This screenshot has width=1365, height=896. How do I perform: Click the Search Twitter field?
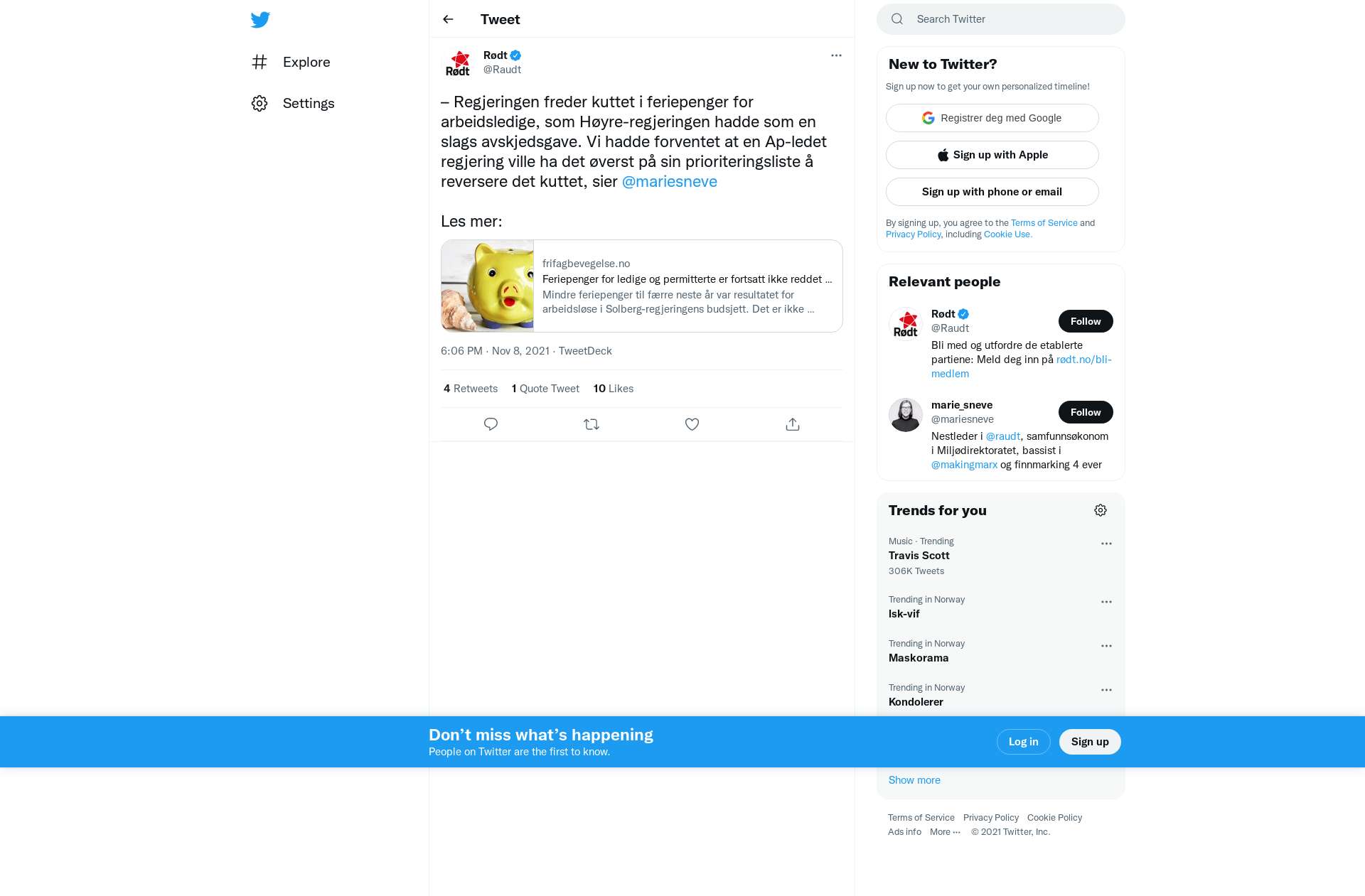(1001, 19)
